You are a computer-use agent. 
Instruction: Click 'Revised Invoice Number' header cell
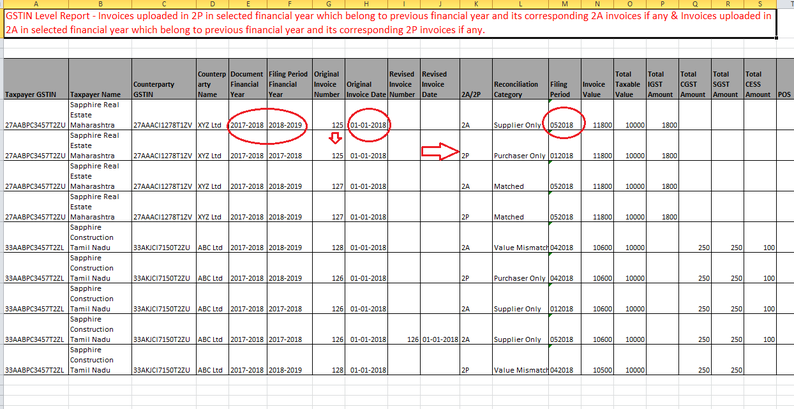pyautogui.click(x=403, y=78)
